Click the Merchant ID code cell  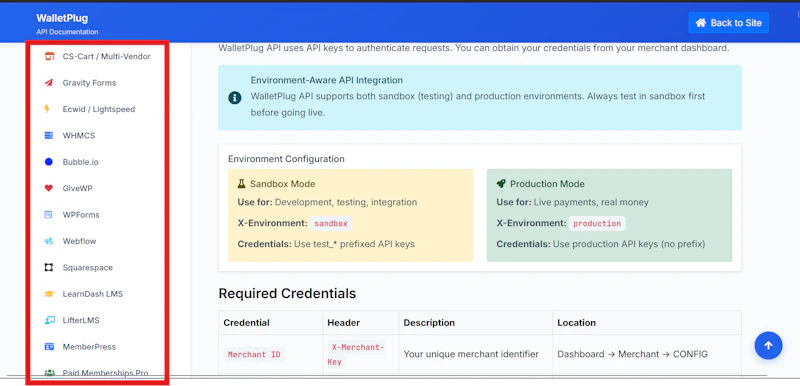[254, 354]
